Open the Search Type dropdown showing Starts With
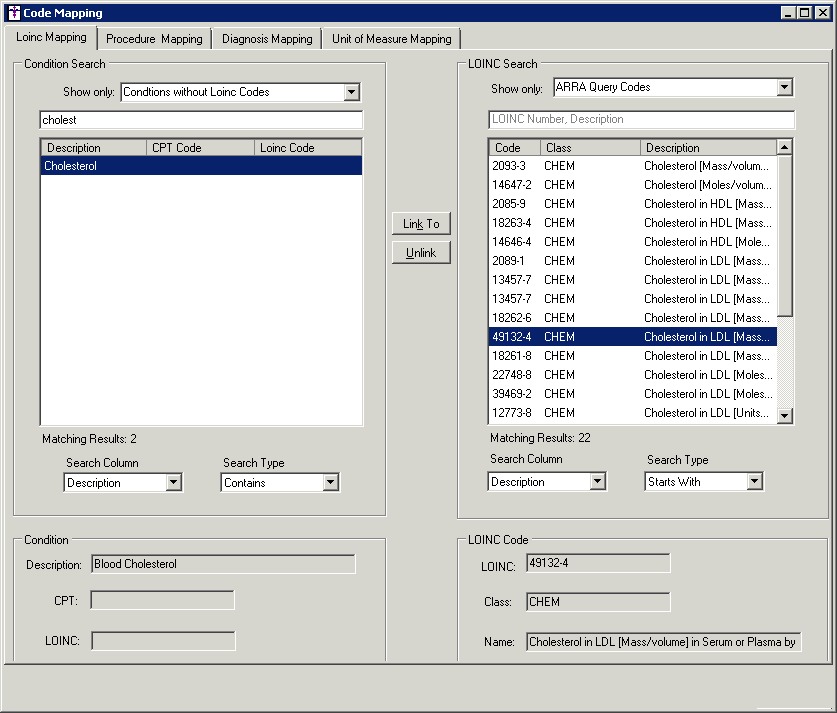This screenshot has height=713, width=837. 754,481
